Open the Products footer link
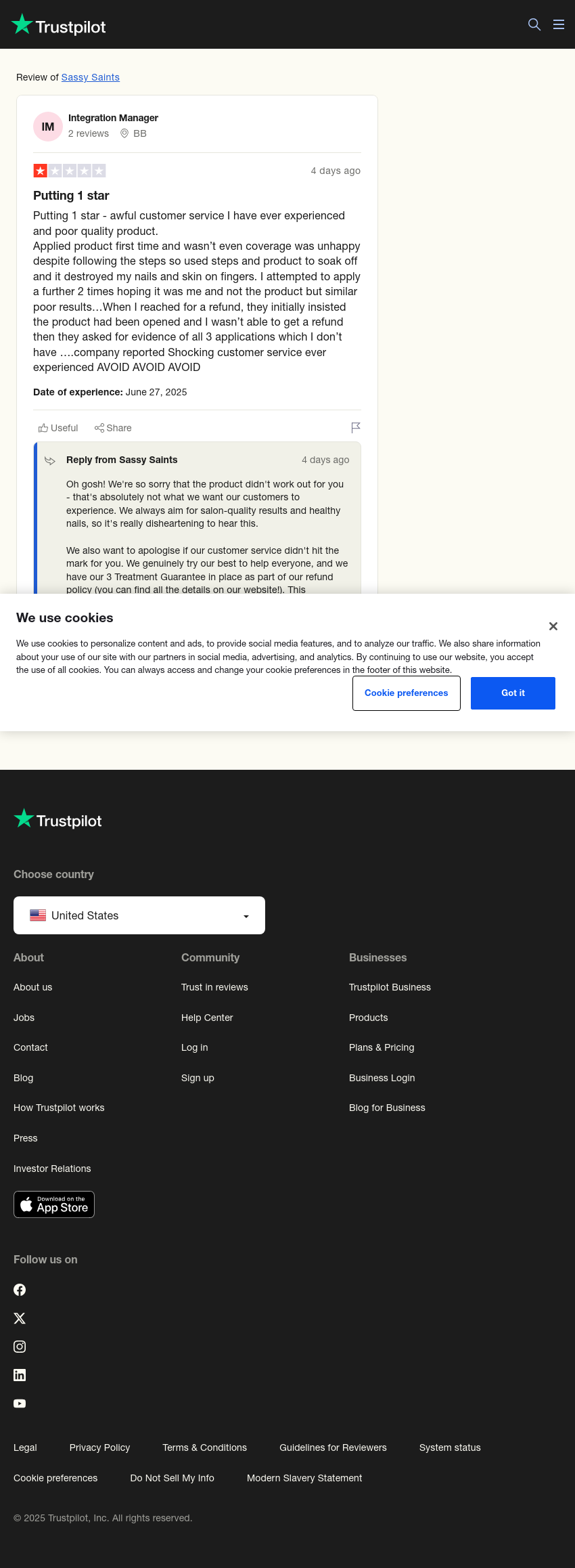Viewport: 575px width, 1568px height. (x=369, y=1018)
